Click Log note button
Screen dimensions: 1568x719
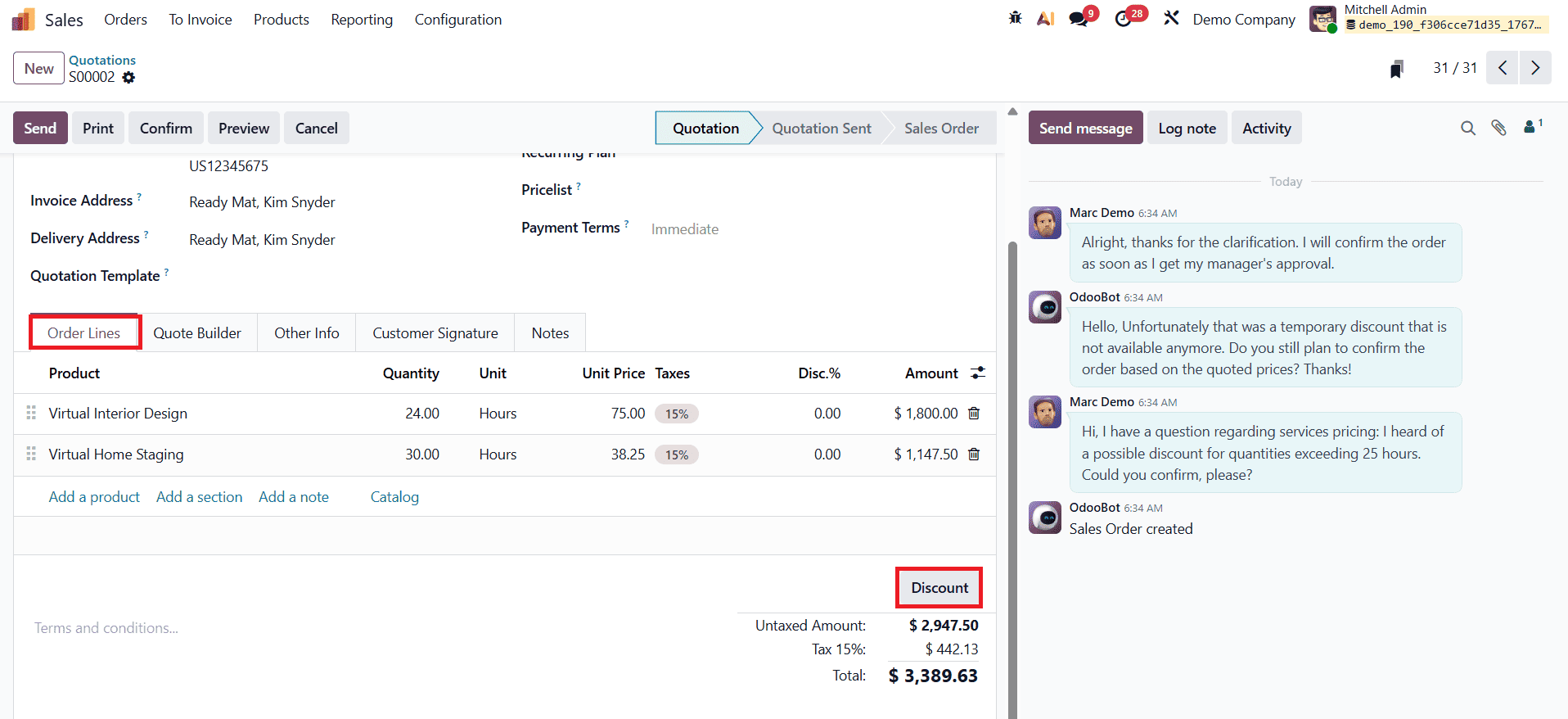click(1187, 128)
